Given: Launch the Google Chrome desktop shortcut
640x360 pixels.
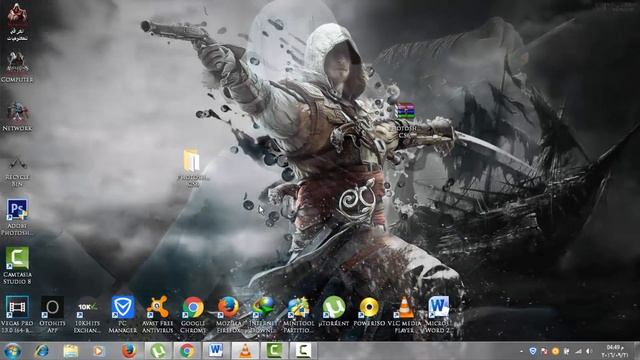Looking at the screenshot, I should coord(193,314).
